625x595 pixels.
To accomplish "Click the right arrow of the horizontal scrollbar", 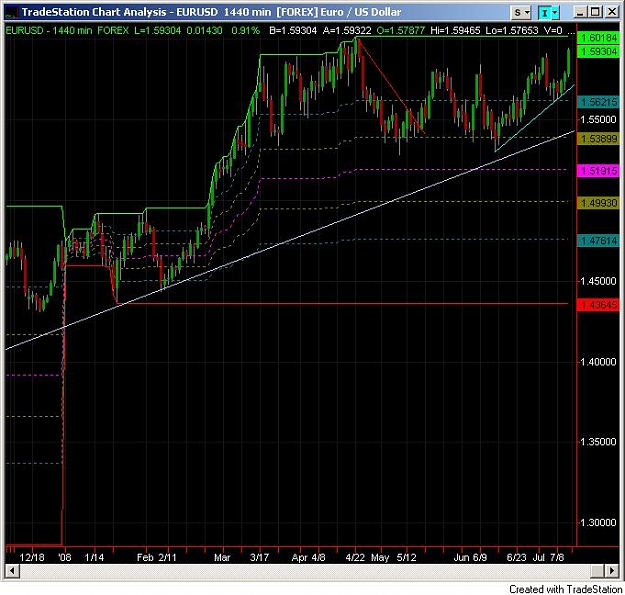I will click(612, 570).
